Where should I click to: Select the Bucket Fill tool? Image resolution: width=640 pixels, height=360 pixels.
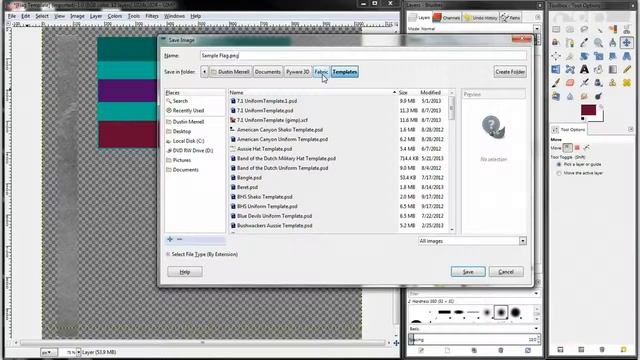coord(598,69)
